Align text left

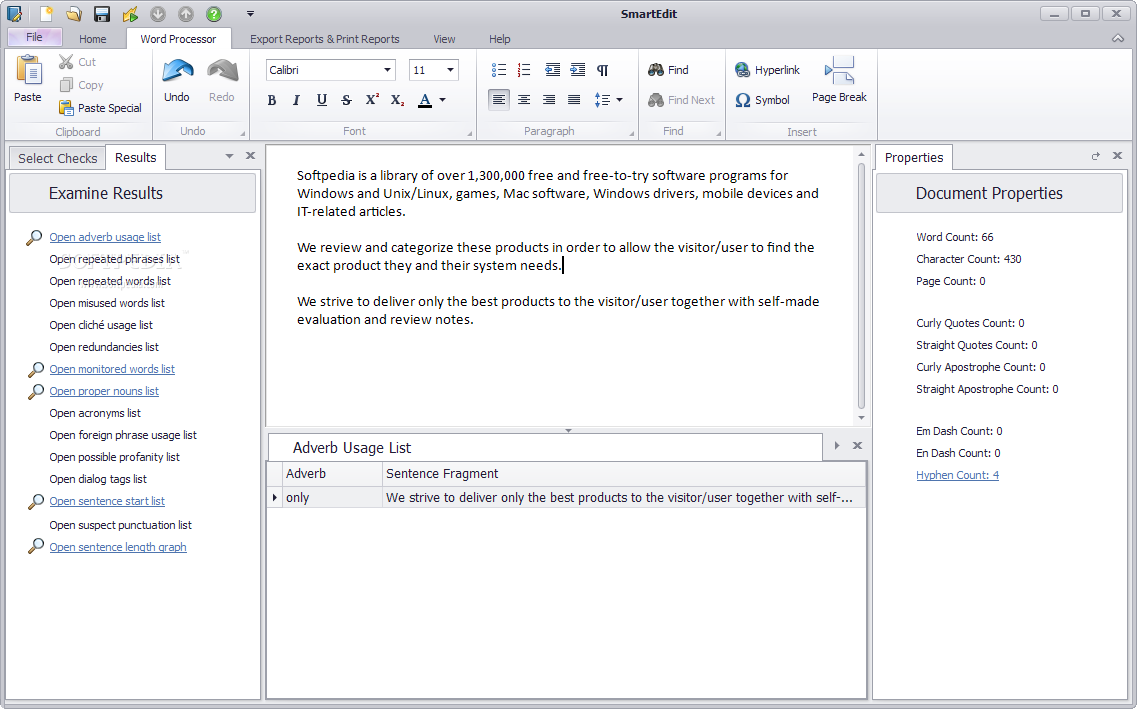point(499,99)
